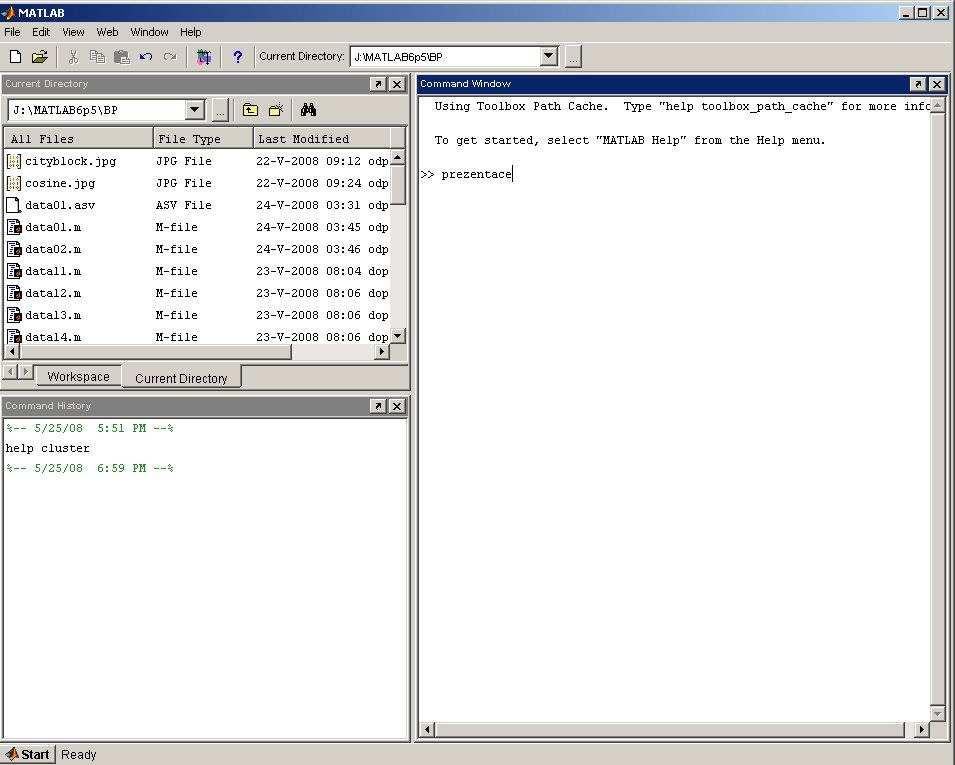The height and width of the screenshot is (765, 955).
Task: Select data11.m file icon
Action: pos(13,271)
